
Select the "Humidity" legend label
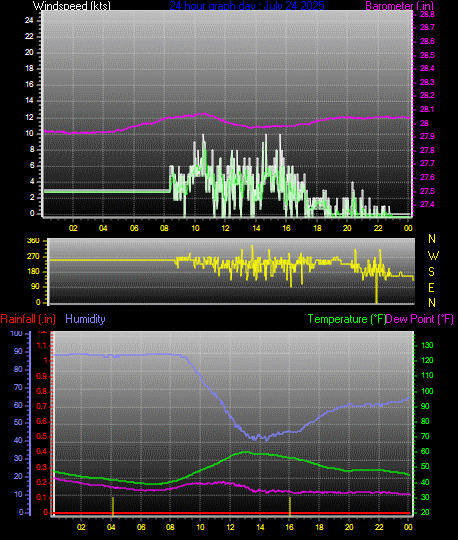(x=85, y=319)
